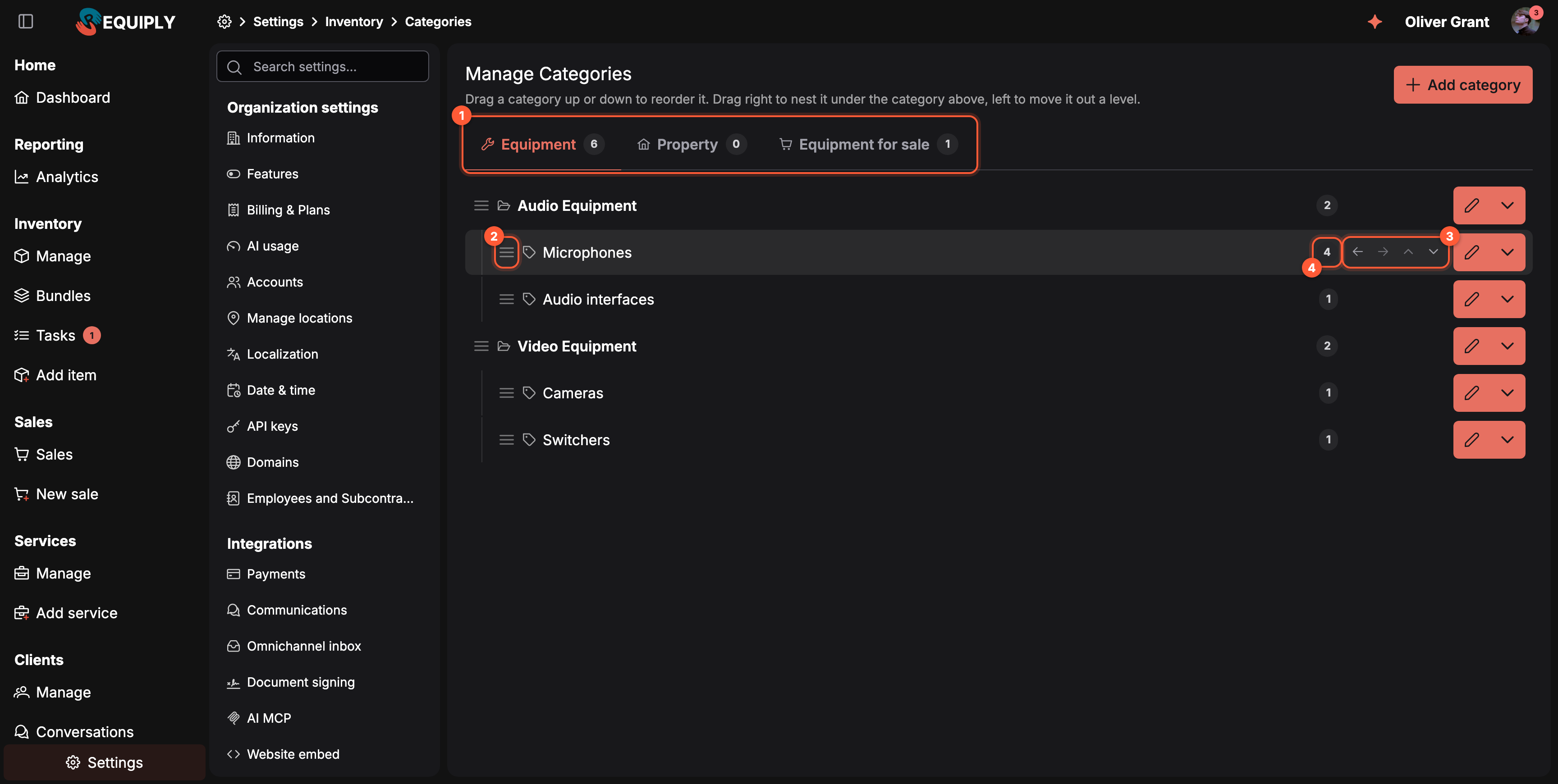This screenshot has width=1558, height=784.
Task: Open the Video Equipment actions dropdown
Action: click(x=1507, y=346)
